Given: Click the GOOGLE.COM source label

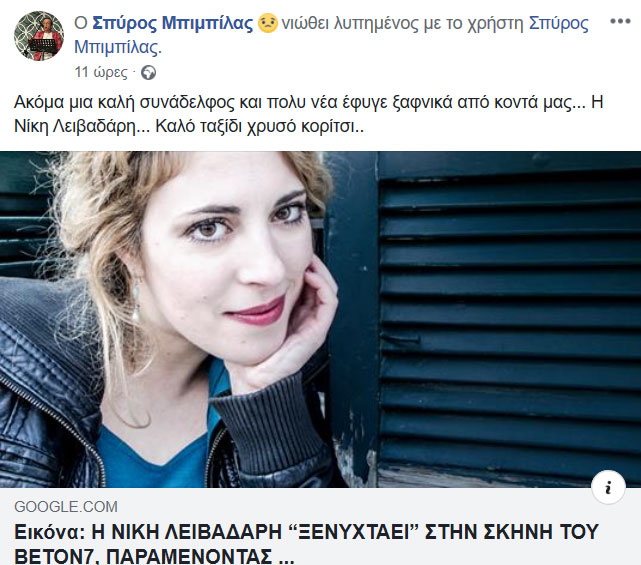Looking at the screenshot, I should click(x=66, y=507).
